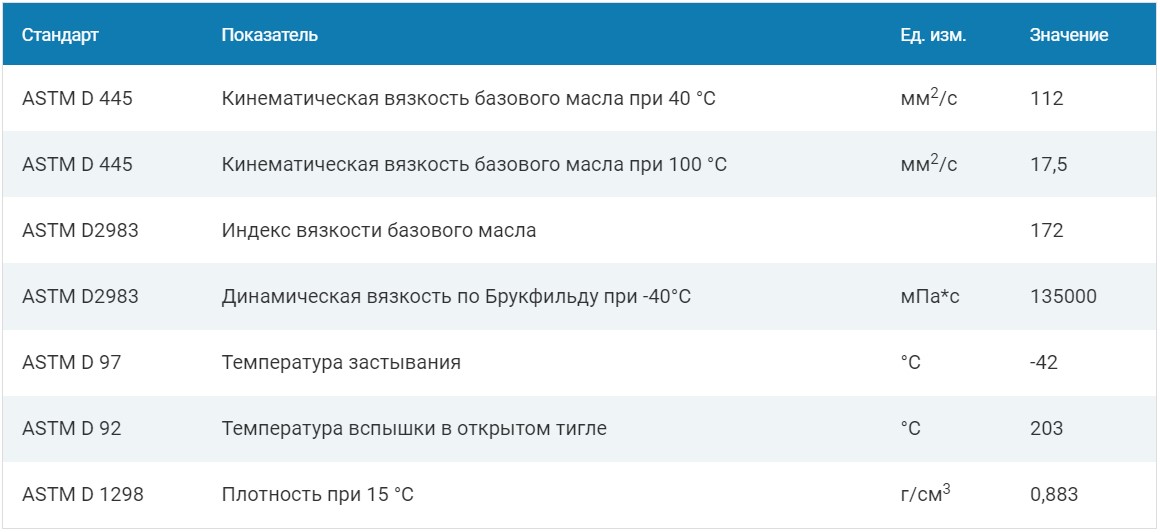Click Индекс вязкости базового масла text
The image size is (1160, 532).
pyautogui.click(x=379, y=231)
